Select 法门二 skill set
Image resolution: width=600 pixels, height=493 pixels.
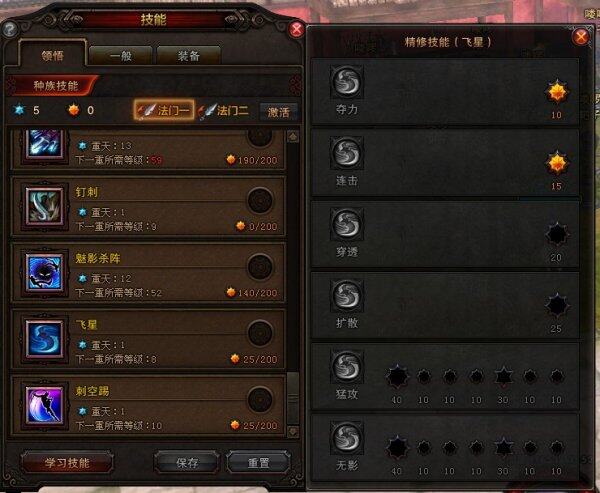coord(225,111)
